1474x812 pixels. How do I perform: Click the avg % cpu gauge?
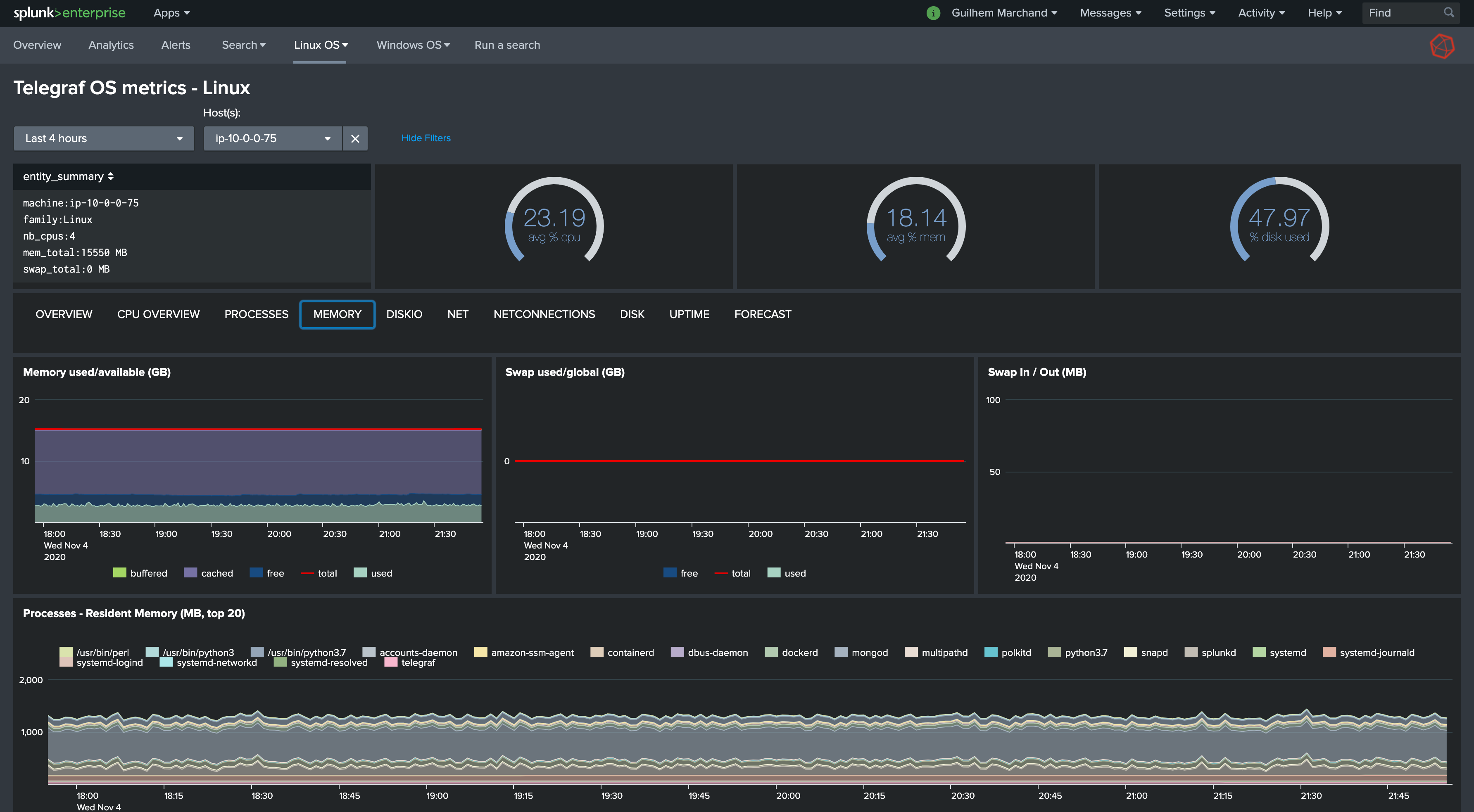[553, 224]
